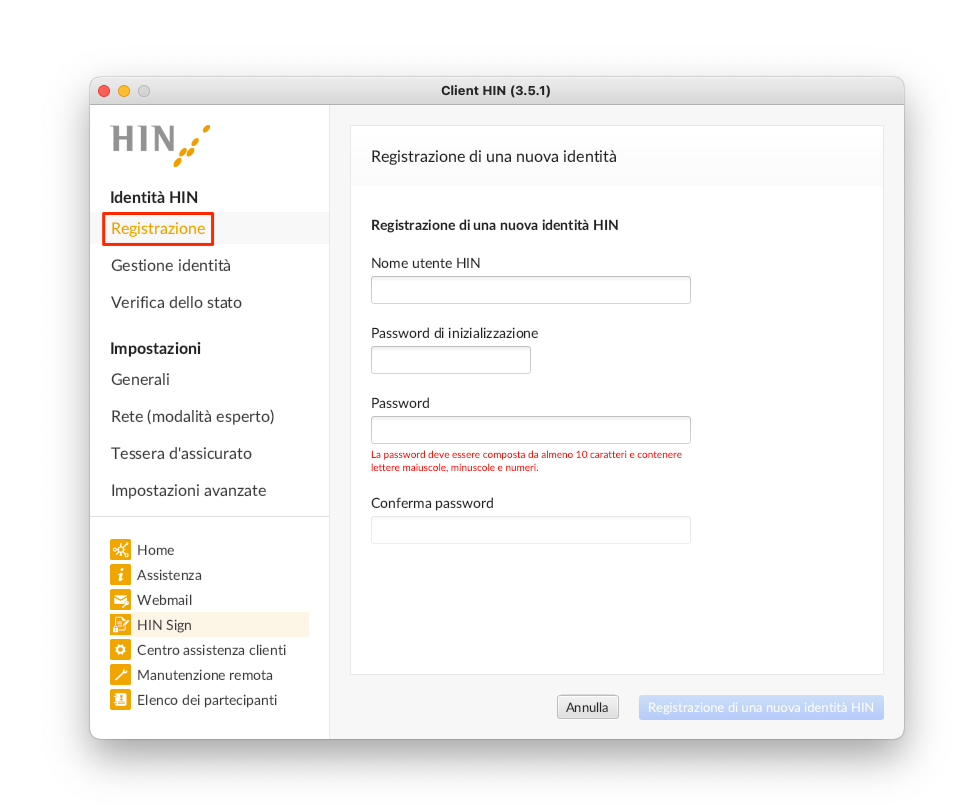Open the Webmail link

point(164,600)
